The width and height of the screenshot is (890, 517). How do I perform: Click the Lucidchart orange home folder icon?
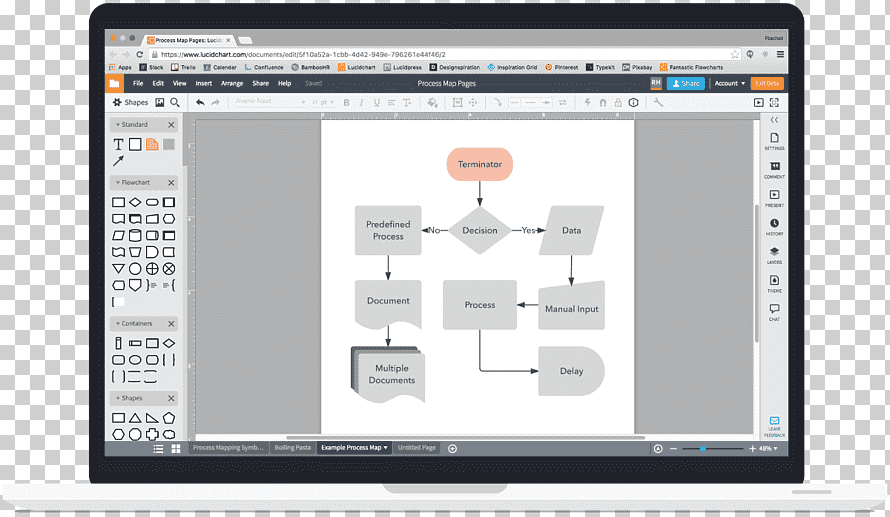[x=114, y=83]
